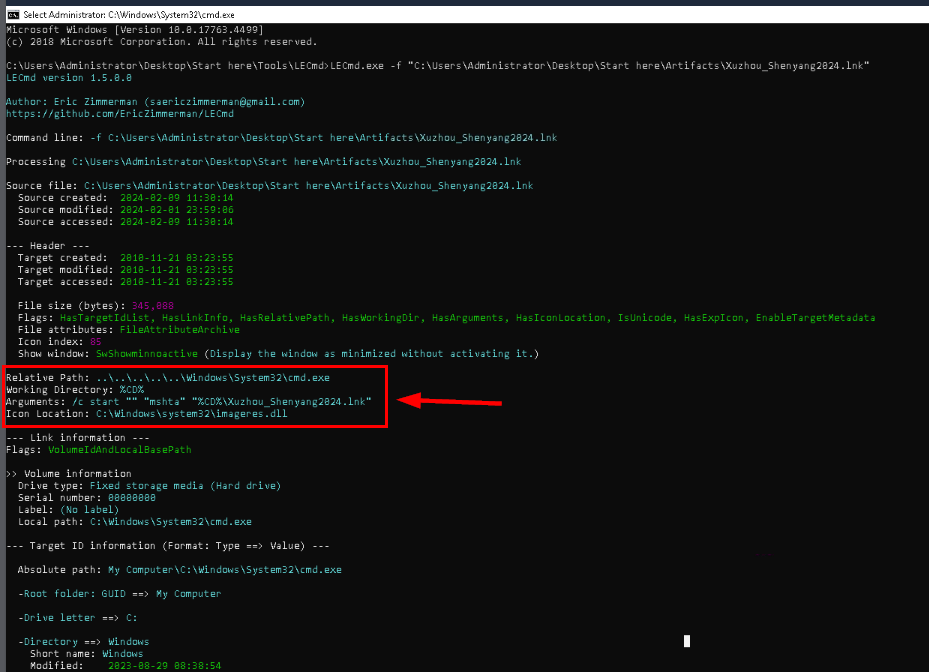This screenshot has width=929, height=672.
Task: Click the 'Target modified' timestamp value
Action: click(177, 270)
